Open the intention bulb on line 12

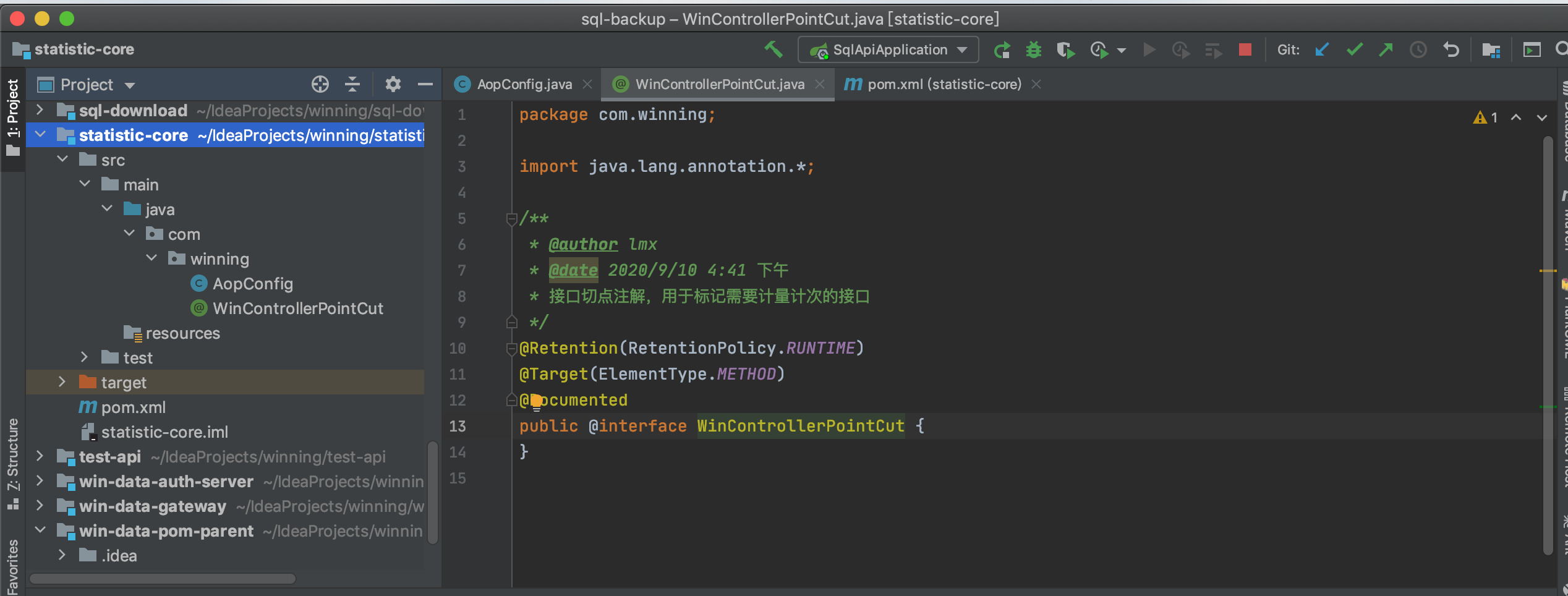click(x=535, y=401)
